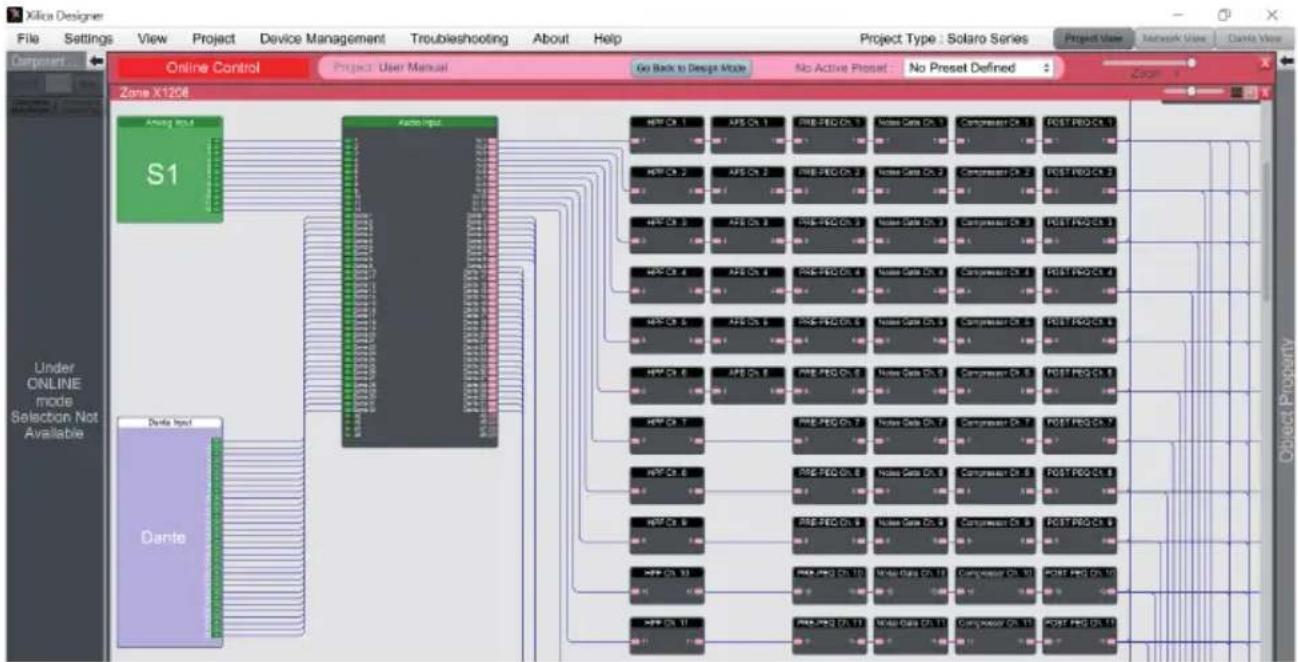The image size is (1298, 662).
Task: Select the HPF Ch. 7 module
Action: point(667,434)
